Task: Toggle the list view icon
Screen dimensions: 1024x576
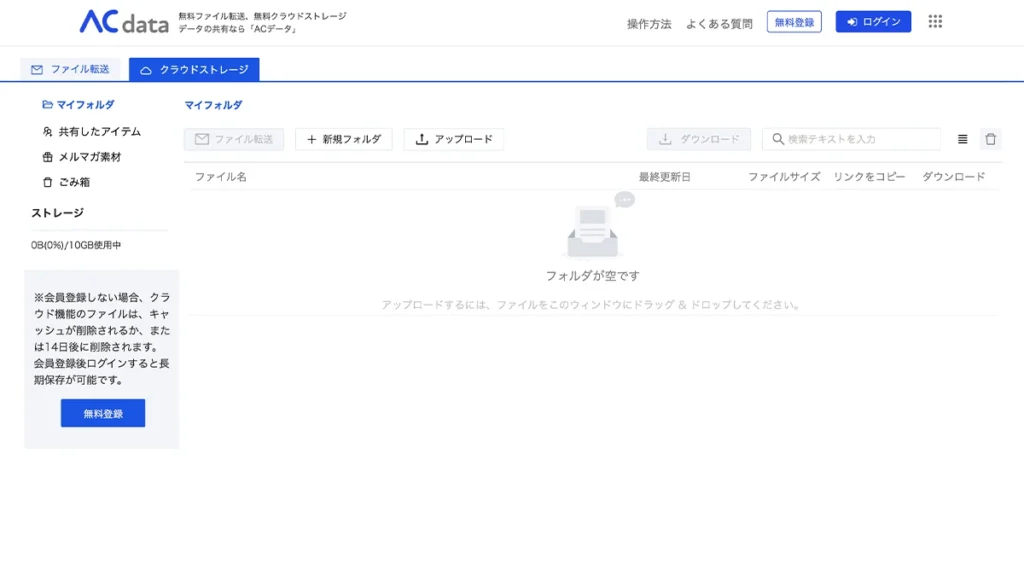Action: point(963,139)
